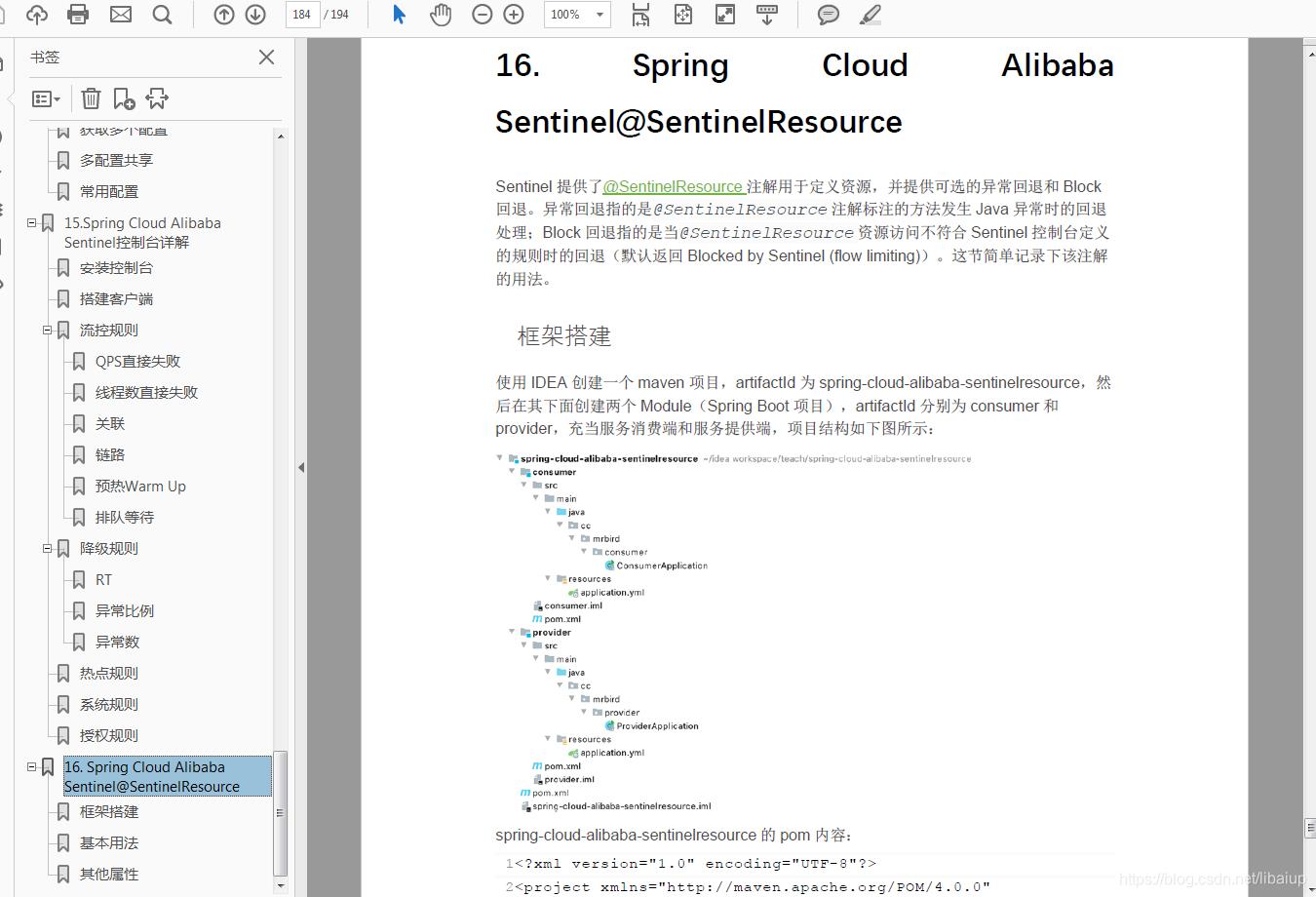Click the 框架搭建 heading in document

(564, 336)
